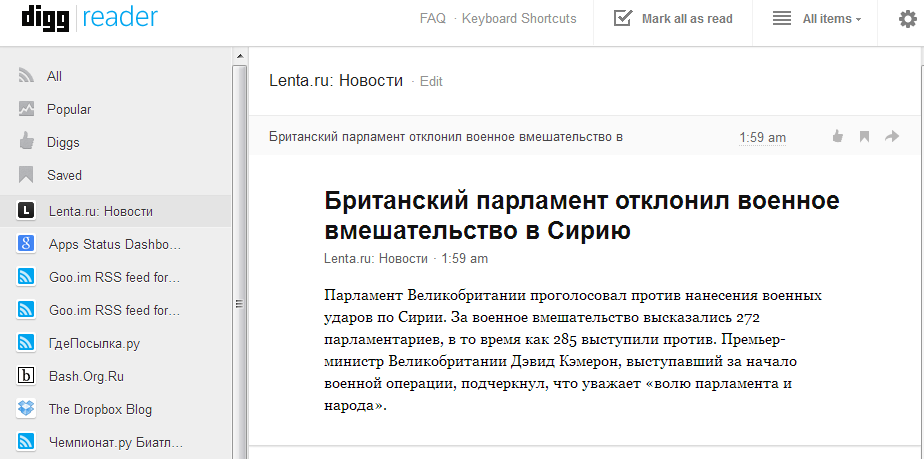Click the second Goo.im RSS feed icon
This screenshot has height=459, width=924.
pyautogui.click(x=26, y=310)
